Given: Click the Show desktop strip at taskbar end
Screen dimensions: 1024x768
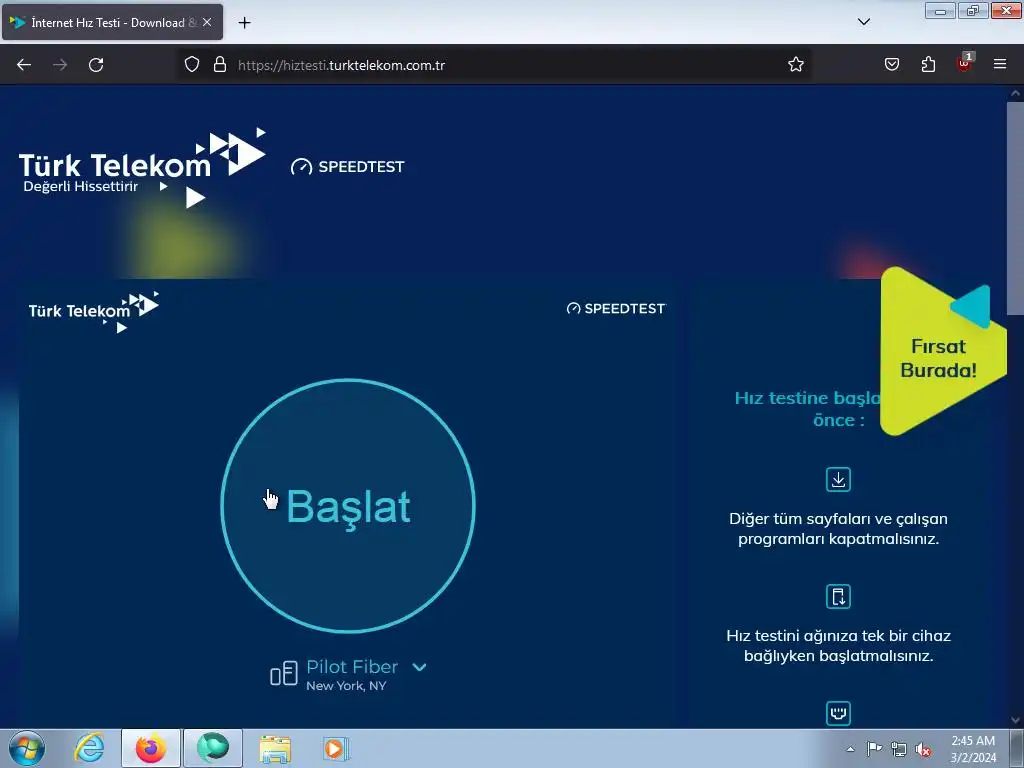Looking at the screenshot, I should [1017, 749].
